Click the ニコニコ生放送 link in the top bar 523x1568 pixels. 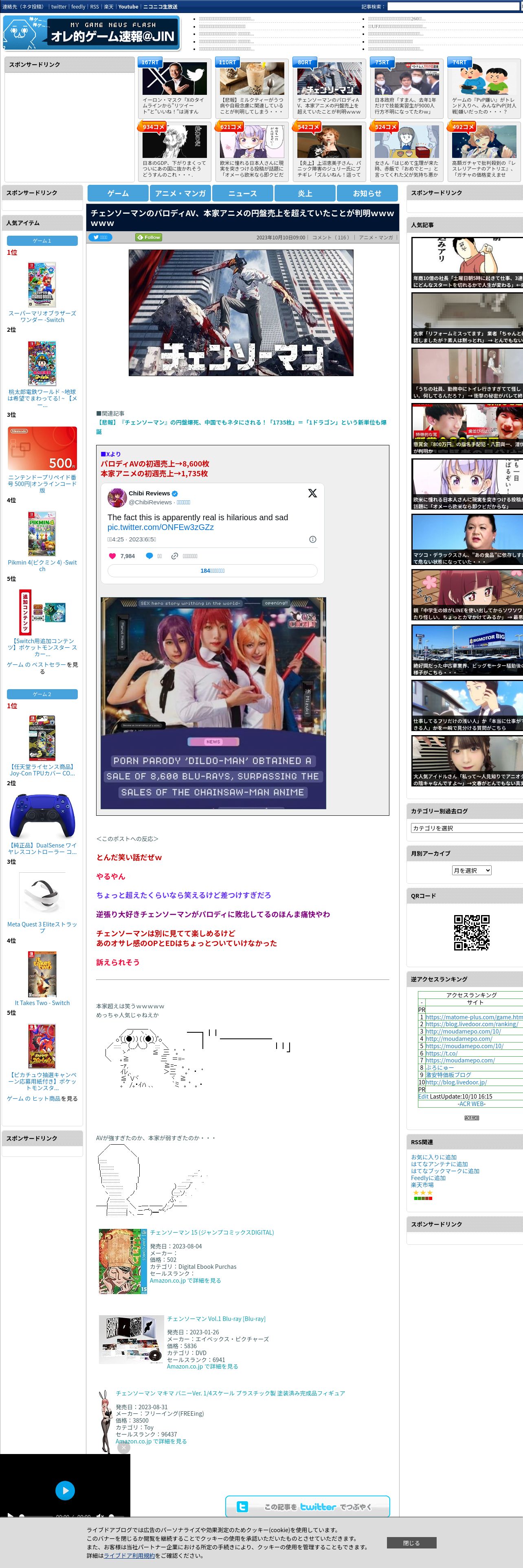(160, 7)
